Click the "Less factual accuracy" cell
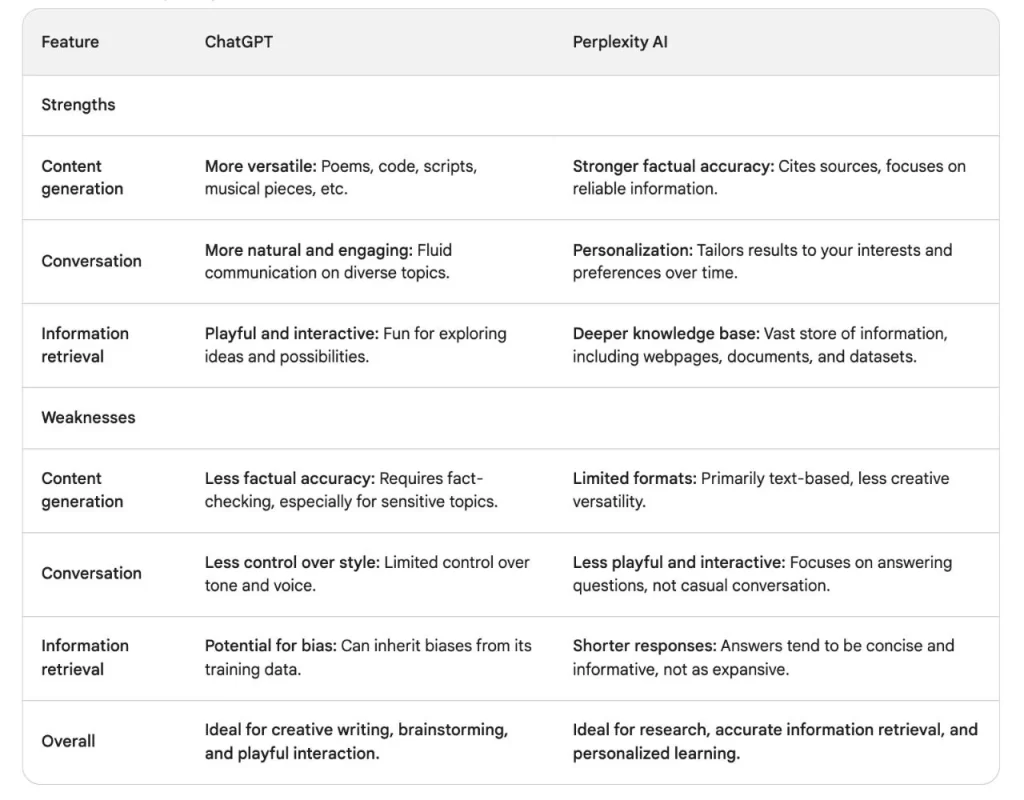Screen dimensions: 1024x800 (350, 490)
